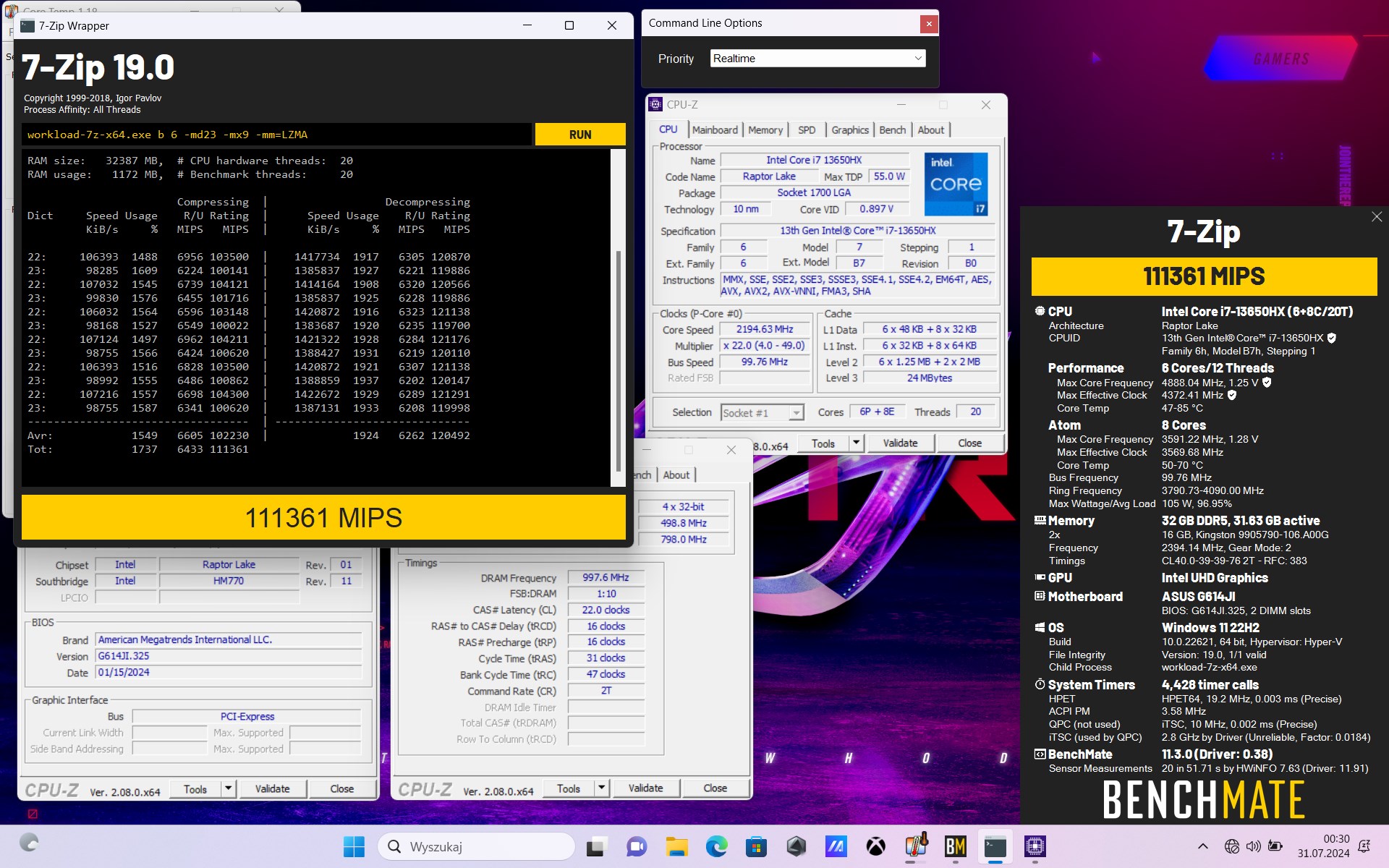Image resolution: width=1389 pixels, height=868 pixels.
Task: Open the Socket #1 selection dropdown
Action: click(x=763, y=412)
